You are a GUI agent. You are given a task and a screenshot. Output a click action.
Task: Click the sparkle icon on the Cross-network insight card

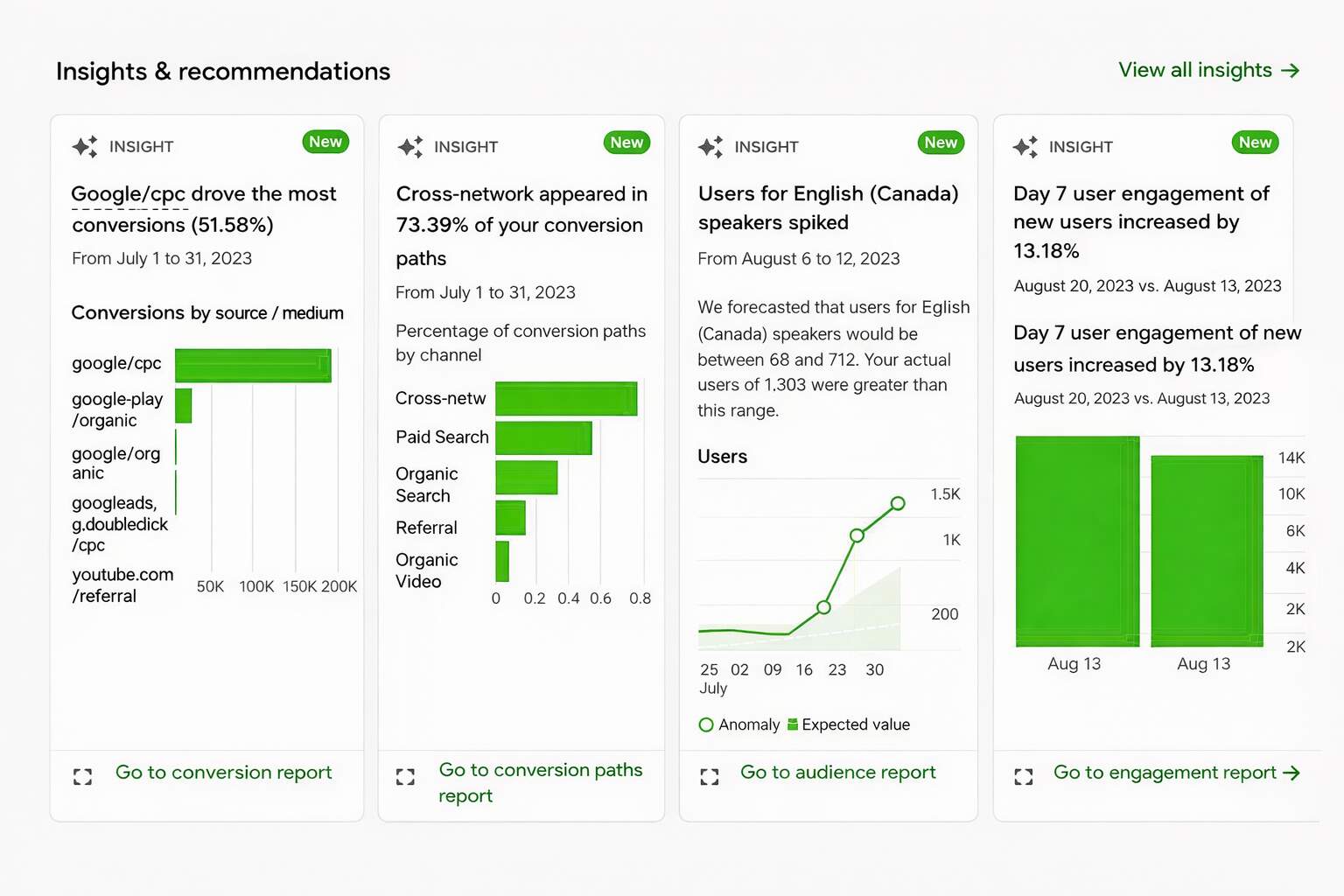point(409,146)
